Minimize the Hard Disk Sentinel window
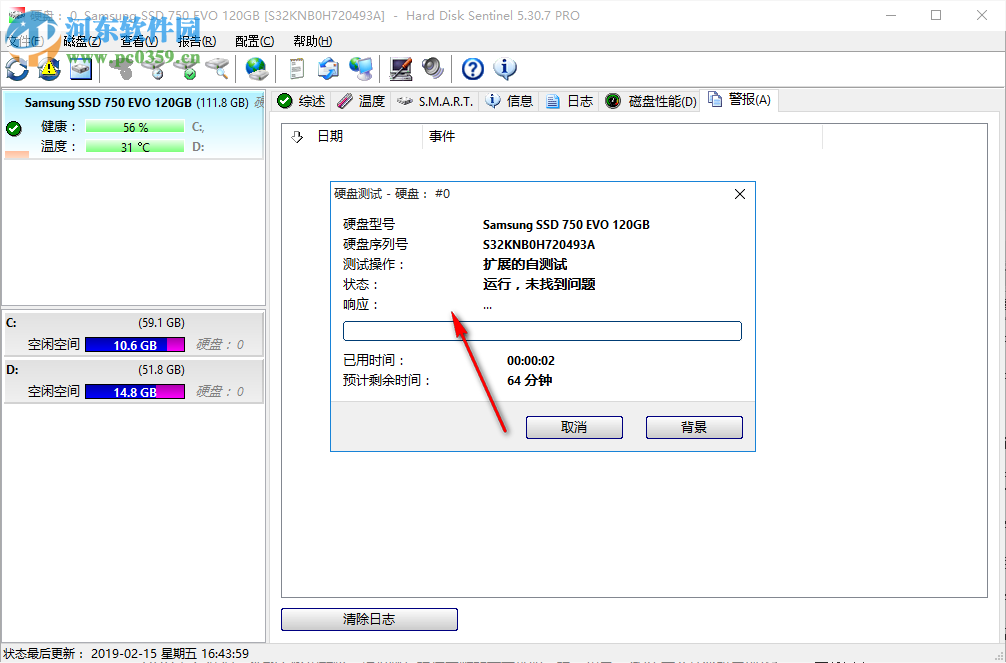The image size is (1006, 663). pyautogui.click(x=891, y=15)
